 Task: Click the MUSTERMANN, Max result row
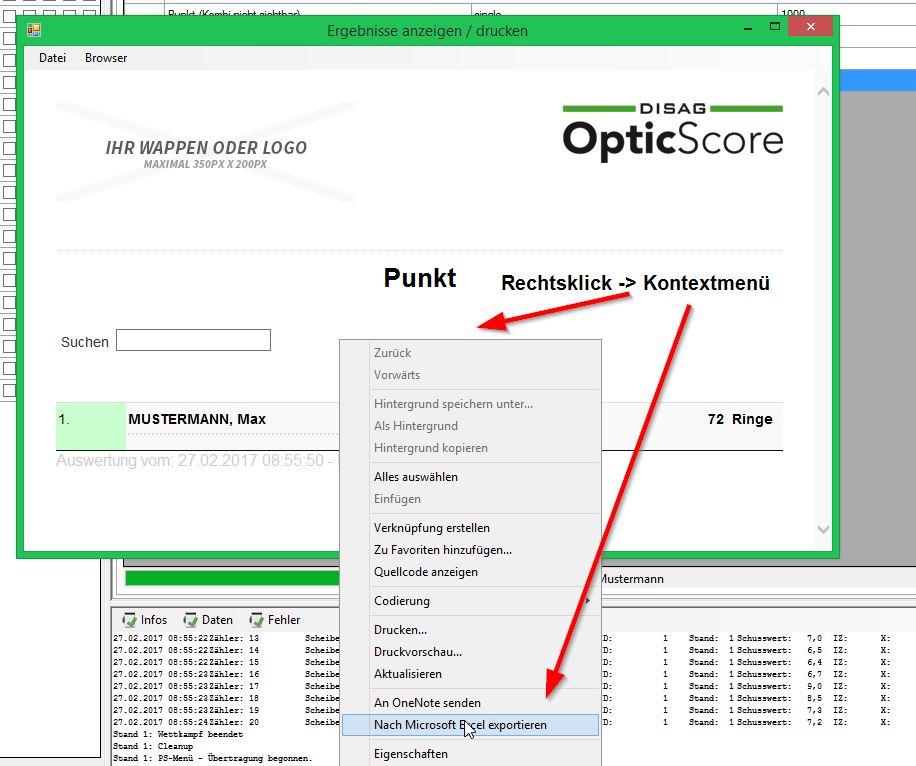197,420
